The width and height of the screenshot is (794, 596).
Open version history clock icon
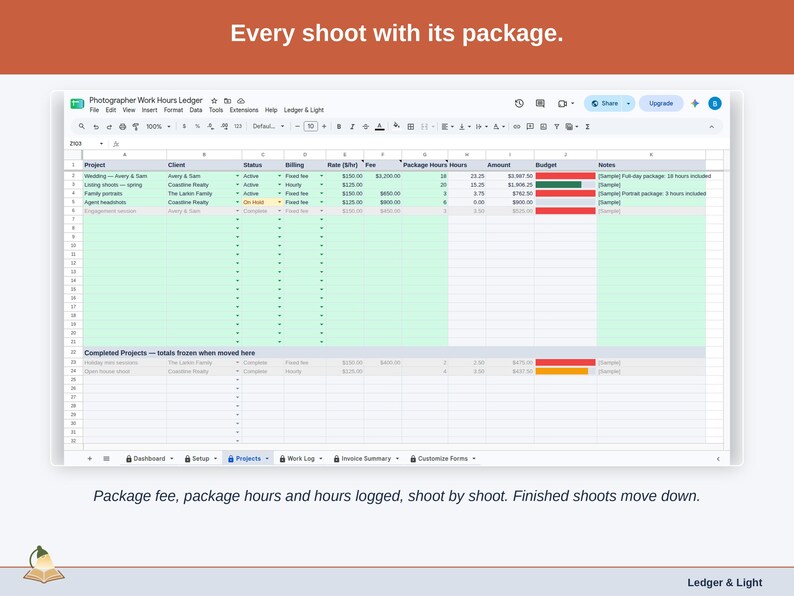(x=519, y=103)
